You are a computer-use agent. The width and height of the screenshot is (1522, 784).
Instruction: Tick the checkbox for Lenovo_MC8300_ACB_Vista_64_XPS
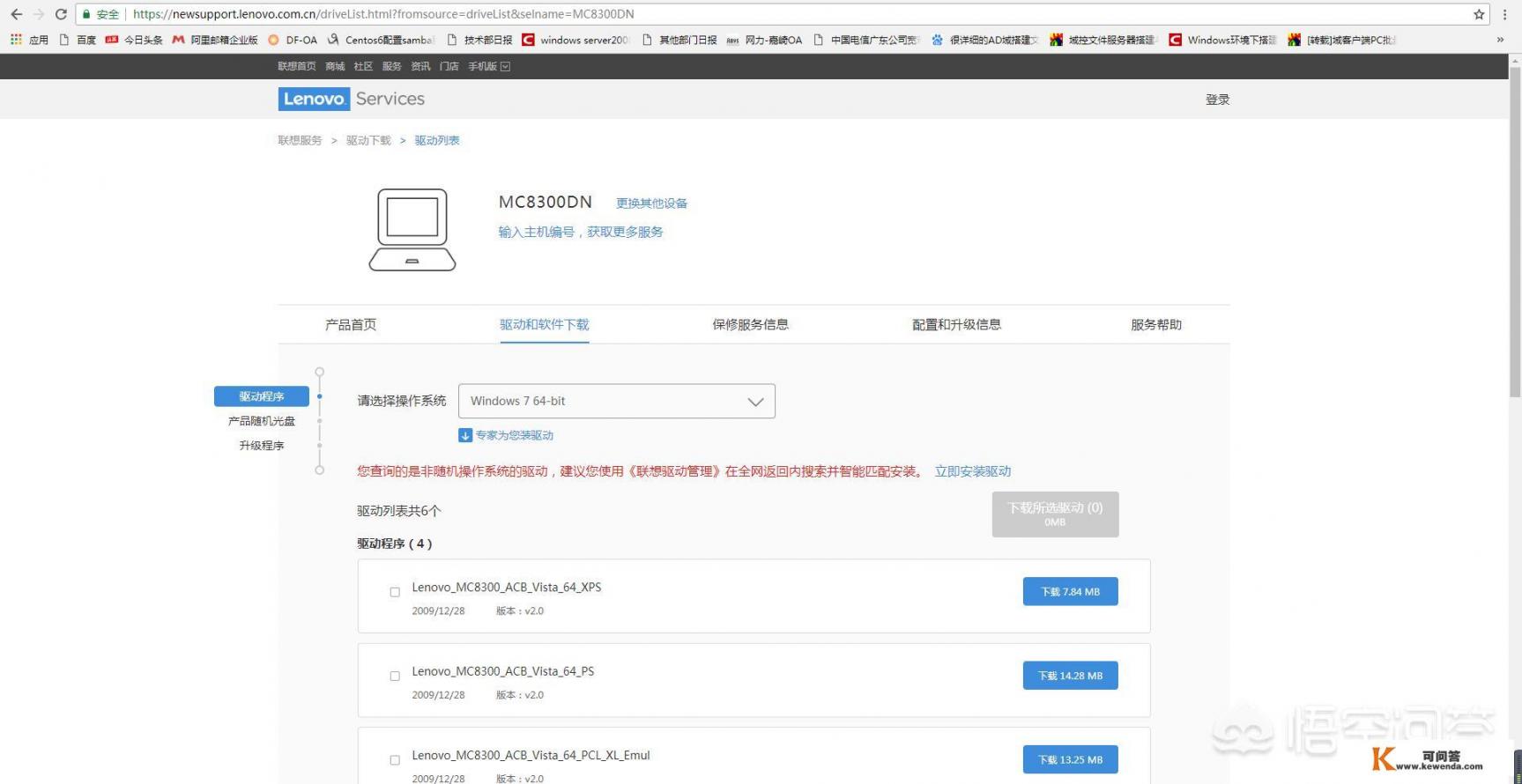(395, 592)
